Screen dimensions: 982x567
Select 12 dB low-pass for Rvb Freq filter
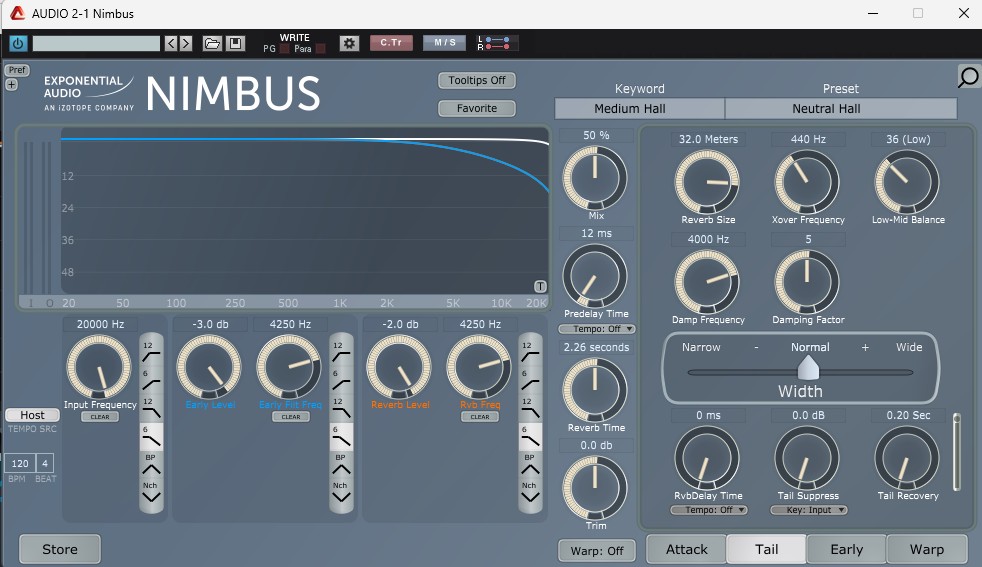(530, 408)
